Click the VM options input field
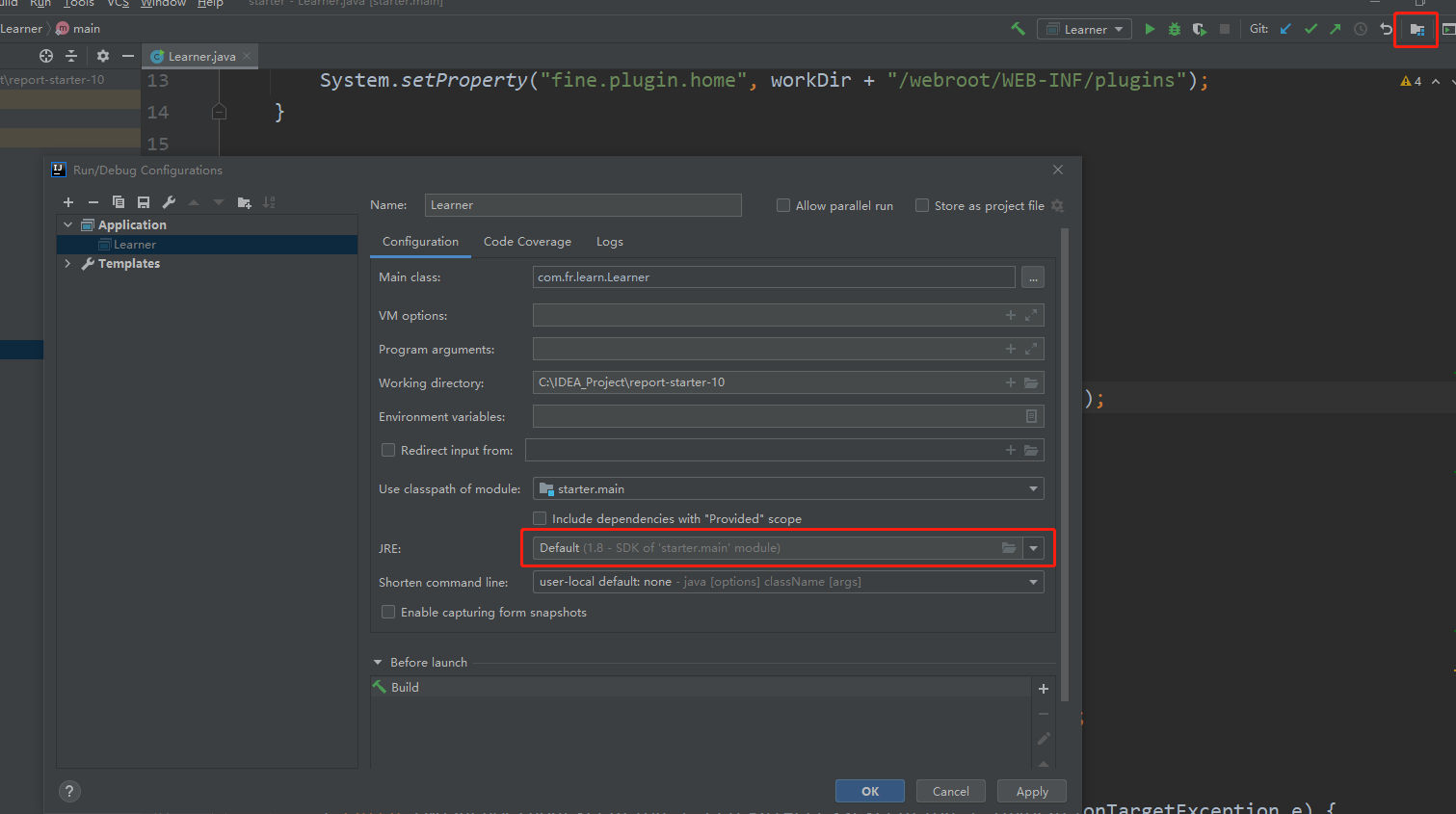Screen dimensions: 1456x814 (x=788, y=315)
